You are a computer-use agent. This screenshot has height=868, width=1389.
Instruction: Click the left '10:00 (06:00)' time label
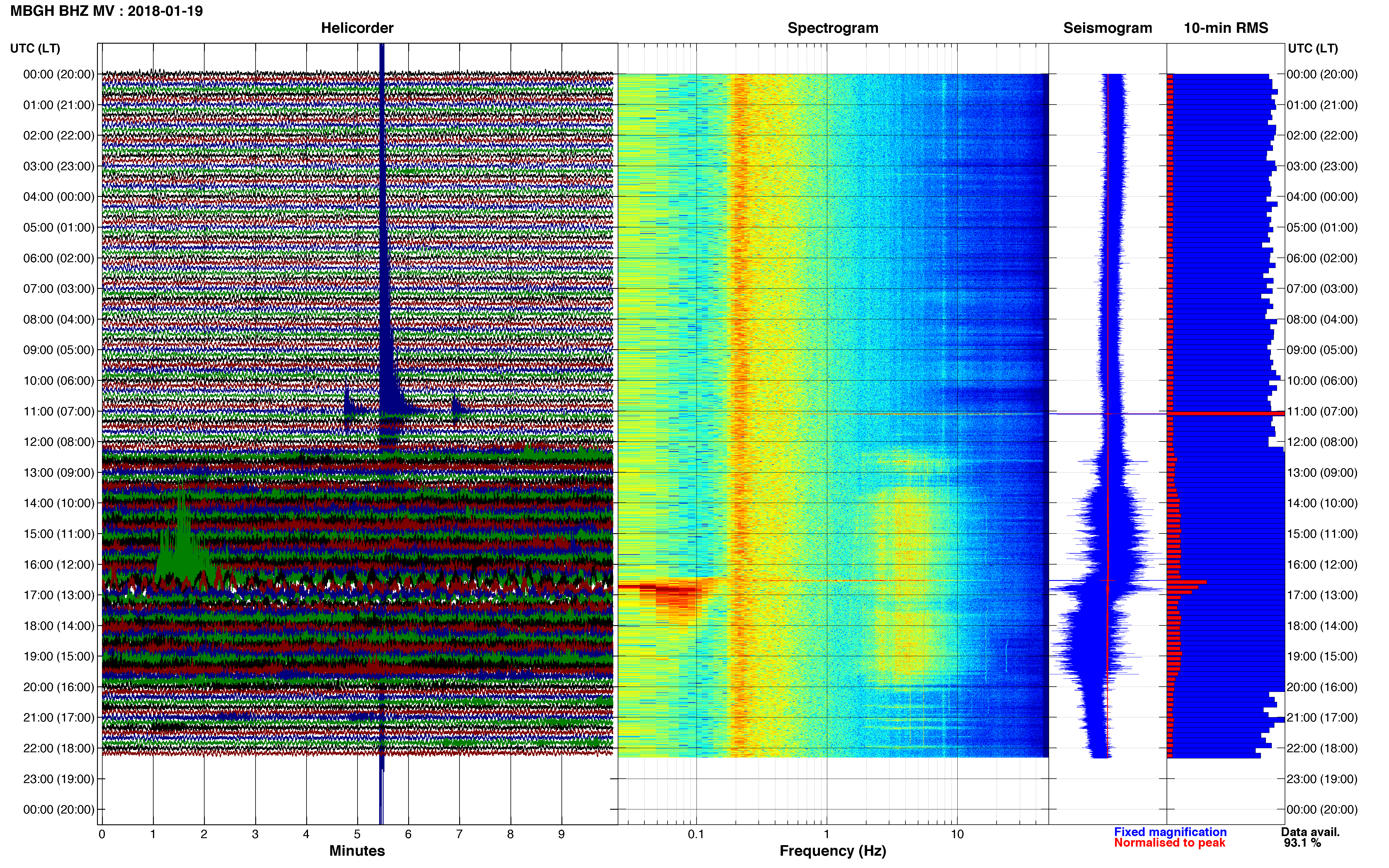59,381
